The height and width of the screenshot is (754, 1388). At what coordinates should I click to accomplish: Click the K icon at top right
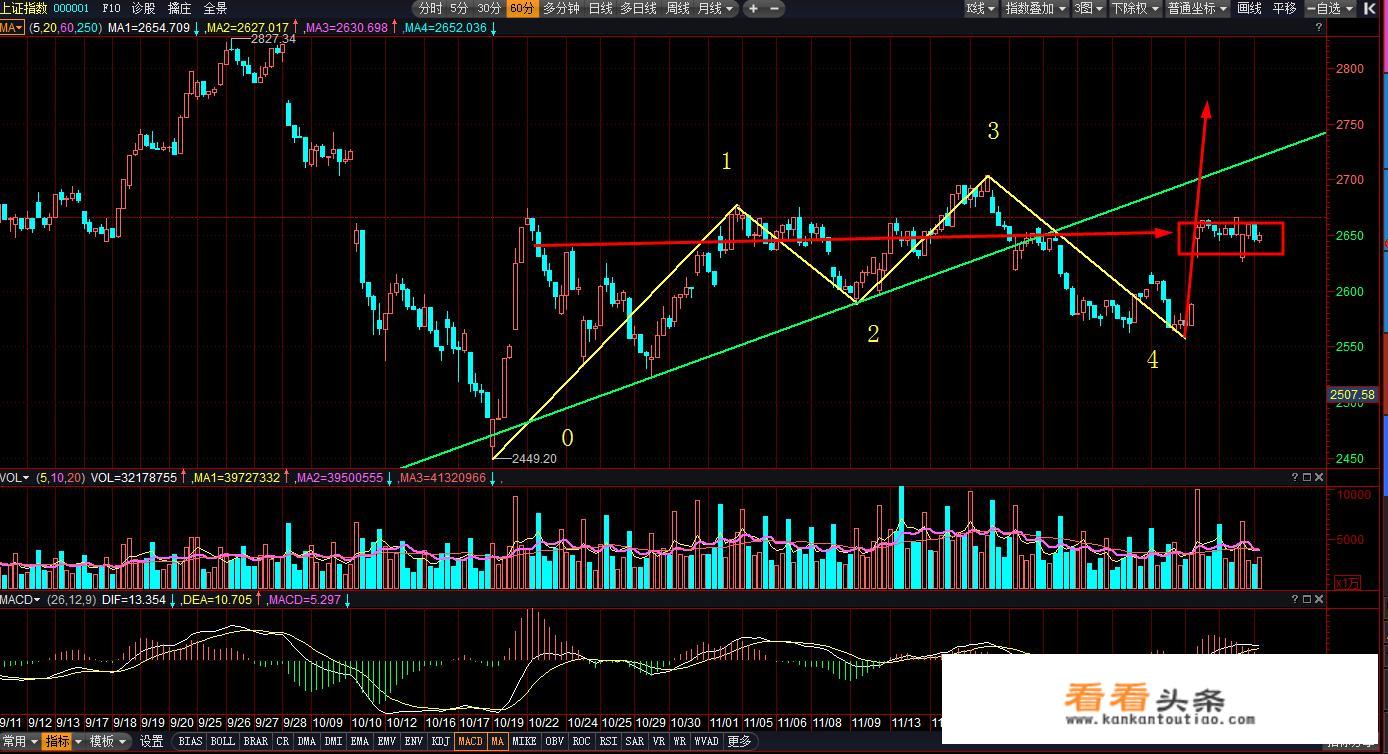click(x=1370, y=8)
